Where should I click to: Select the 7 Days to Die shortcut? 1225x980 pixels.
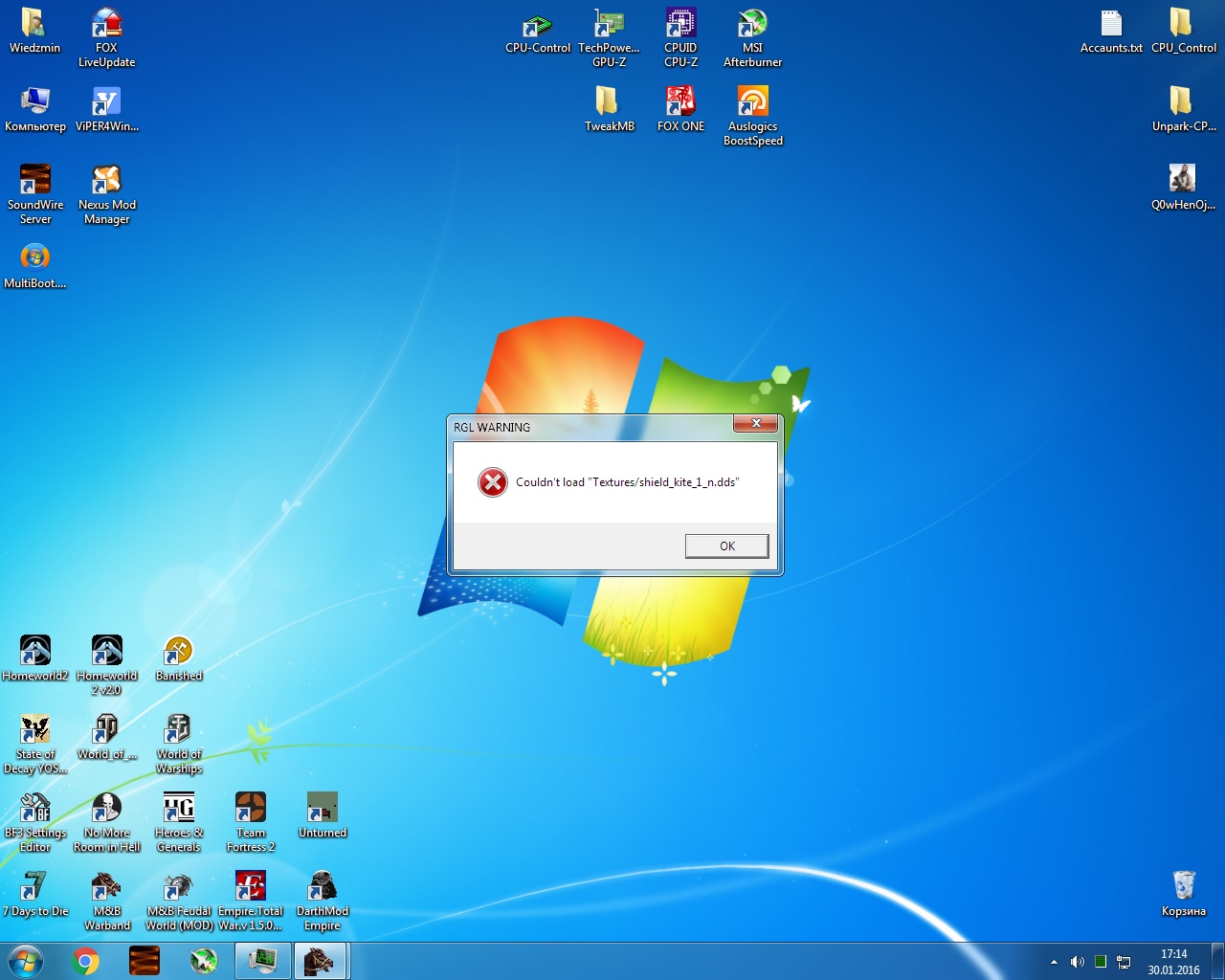[x=35, y=888]
